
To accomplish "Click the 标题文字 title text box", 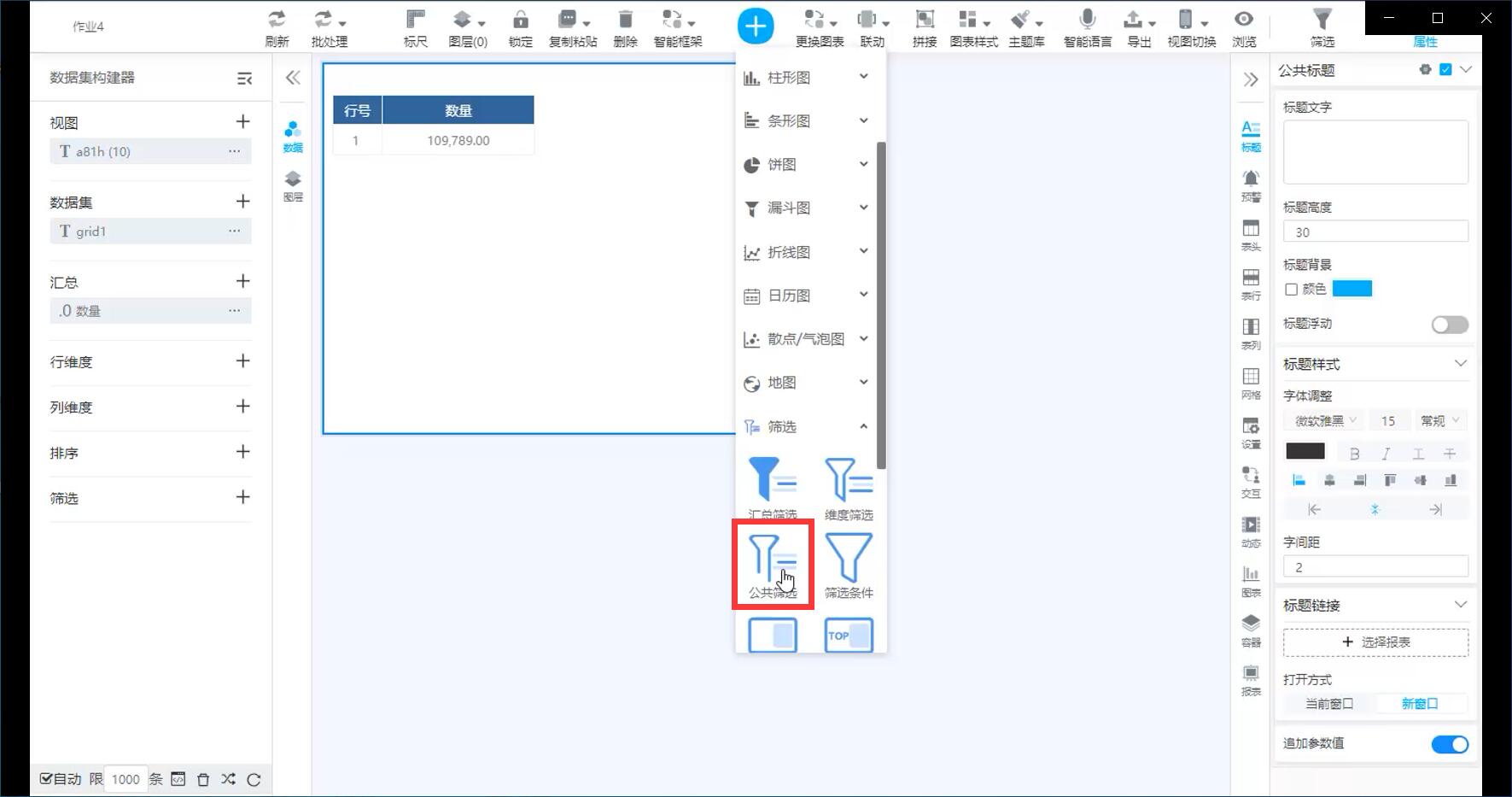I will click(x=1375, y=152).
